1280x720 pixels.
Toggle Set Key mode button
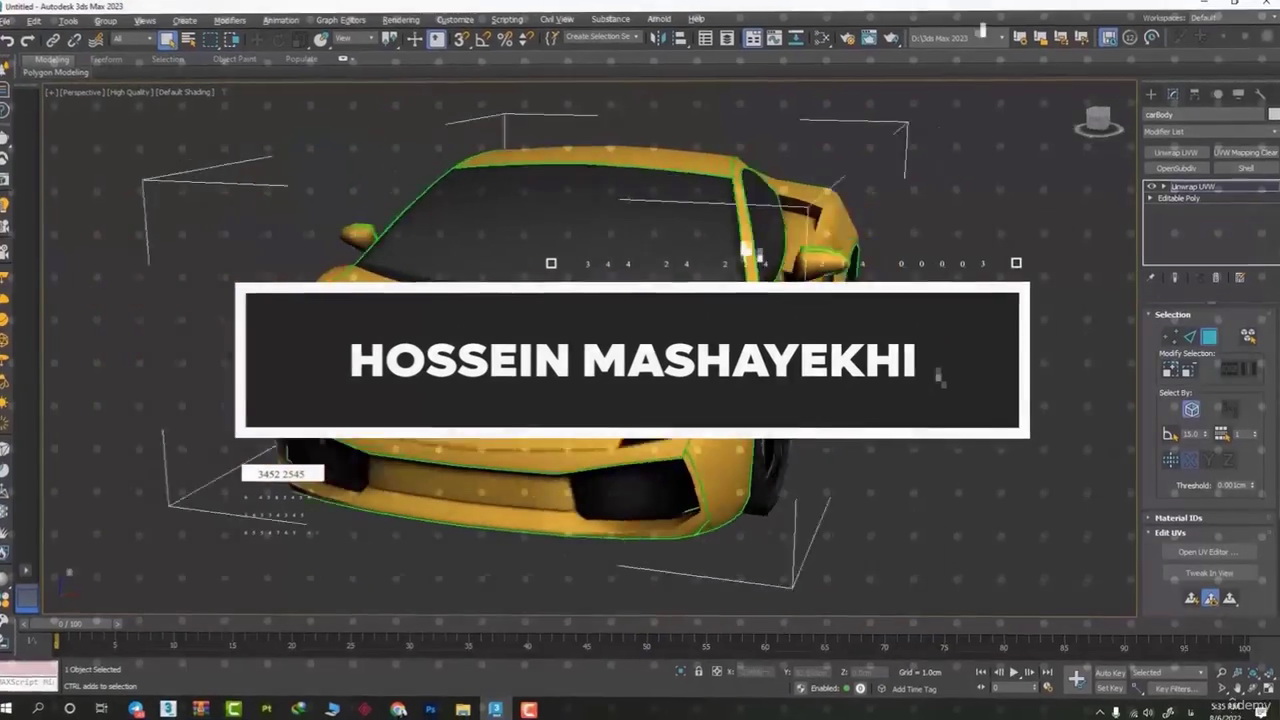(1109, 688)
